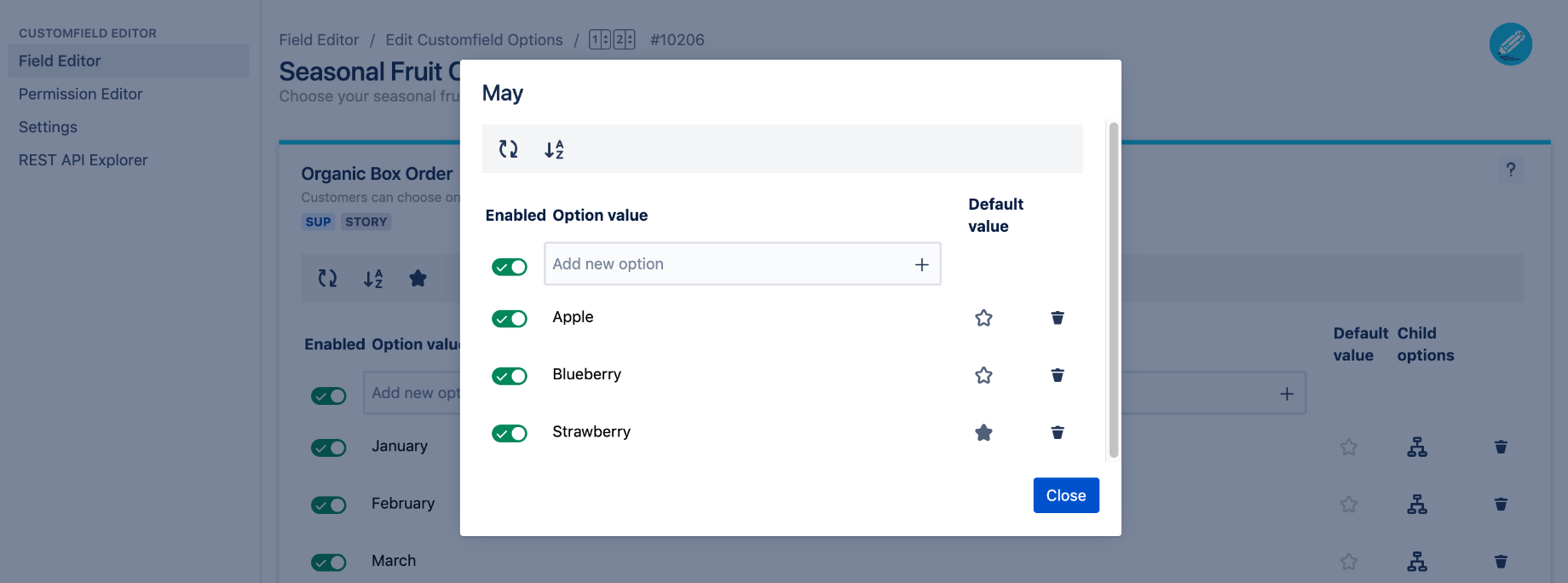Close the May dialog
This screenshot has width=1568, height=583.
(1065, 494)
